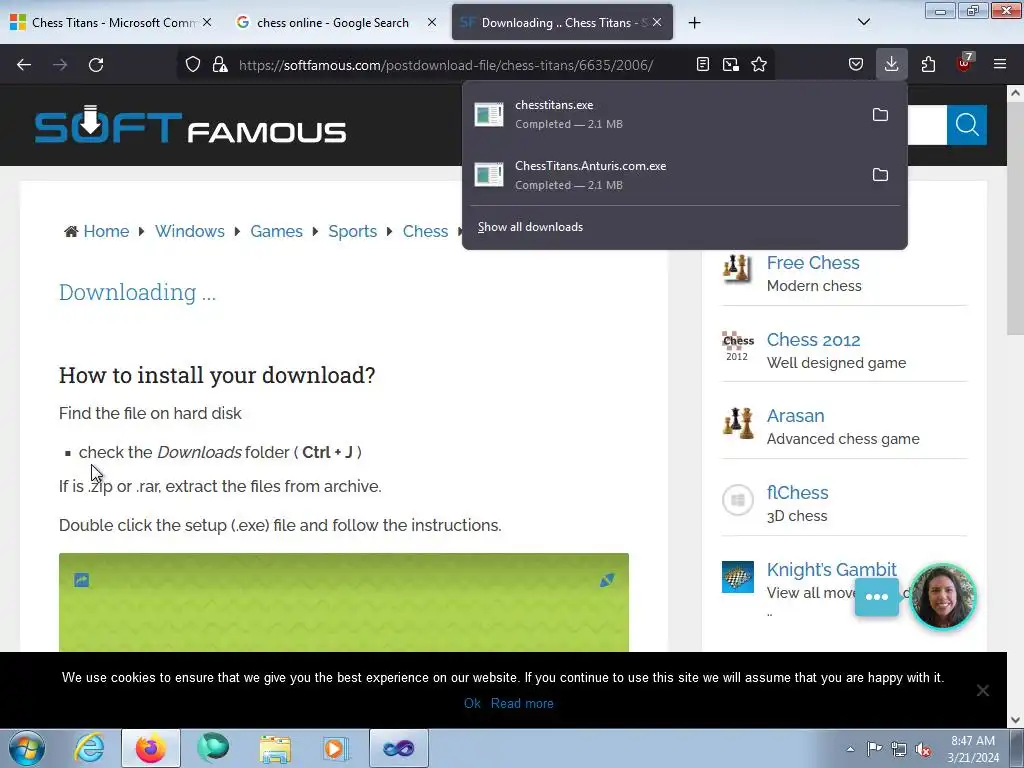Open the cookie Read more link

[x=522, y=703]
